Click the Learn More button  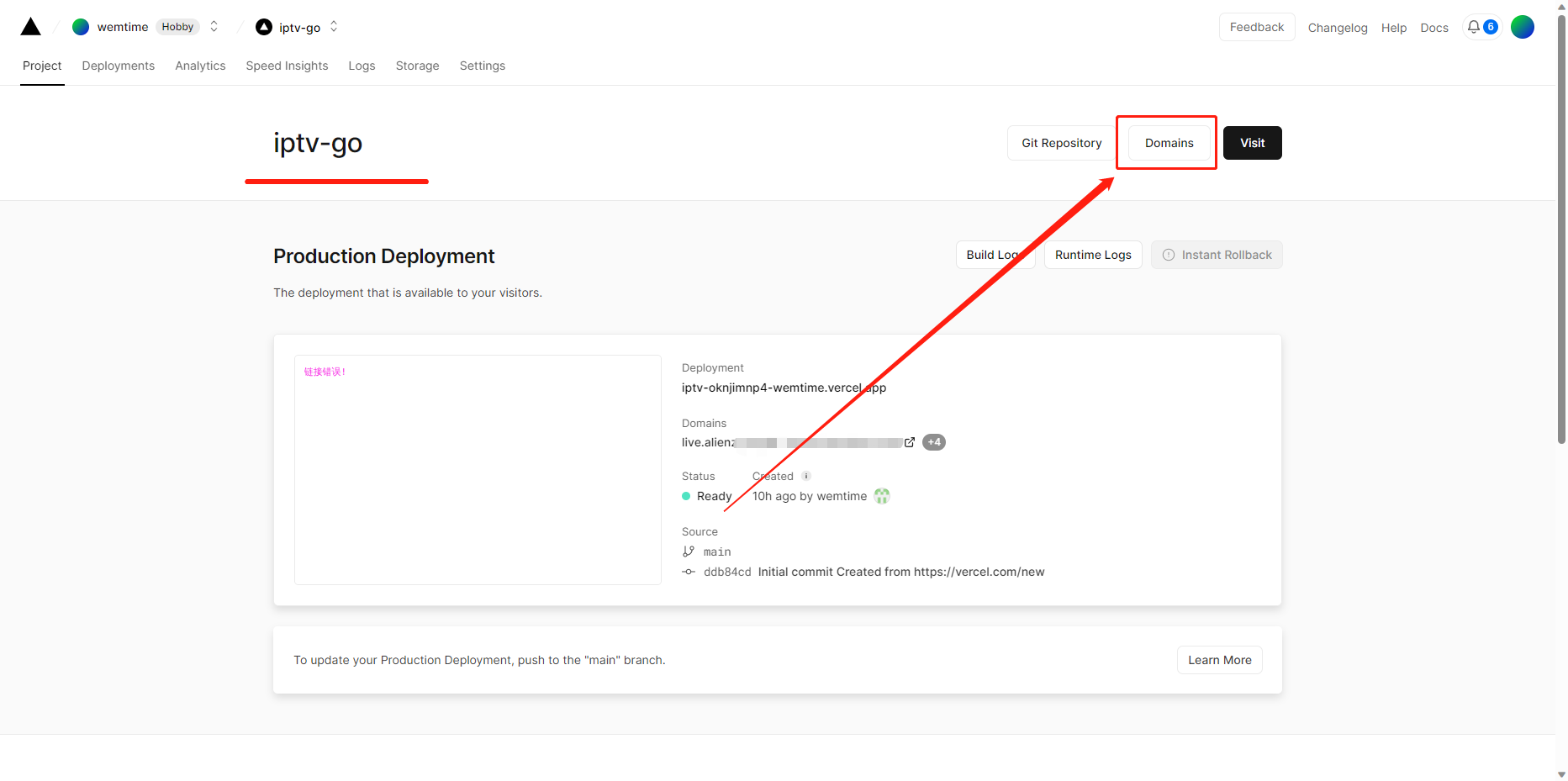(x=1219, y=660)
